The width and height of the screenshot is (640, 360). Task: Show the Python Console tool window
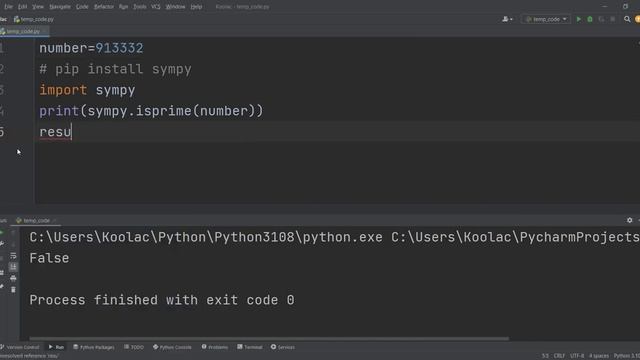pos(172,347)
